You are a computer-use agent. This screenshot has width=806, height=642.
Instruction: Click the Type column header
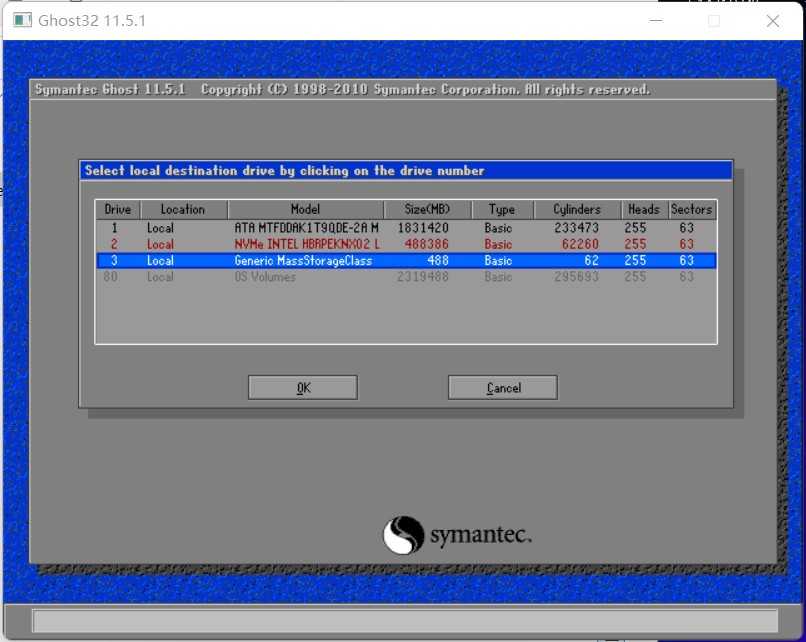tap(502, 209)
